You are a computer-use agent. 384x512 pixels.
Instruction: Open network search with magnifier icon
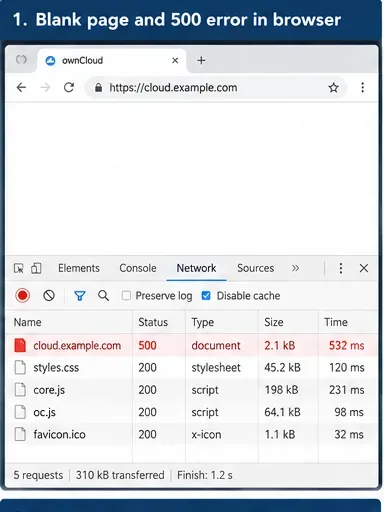103,296
